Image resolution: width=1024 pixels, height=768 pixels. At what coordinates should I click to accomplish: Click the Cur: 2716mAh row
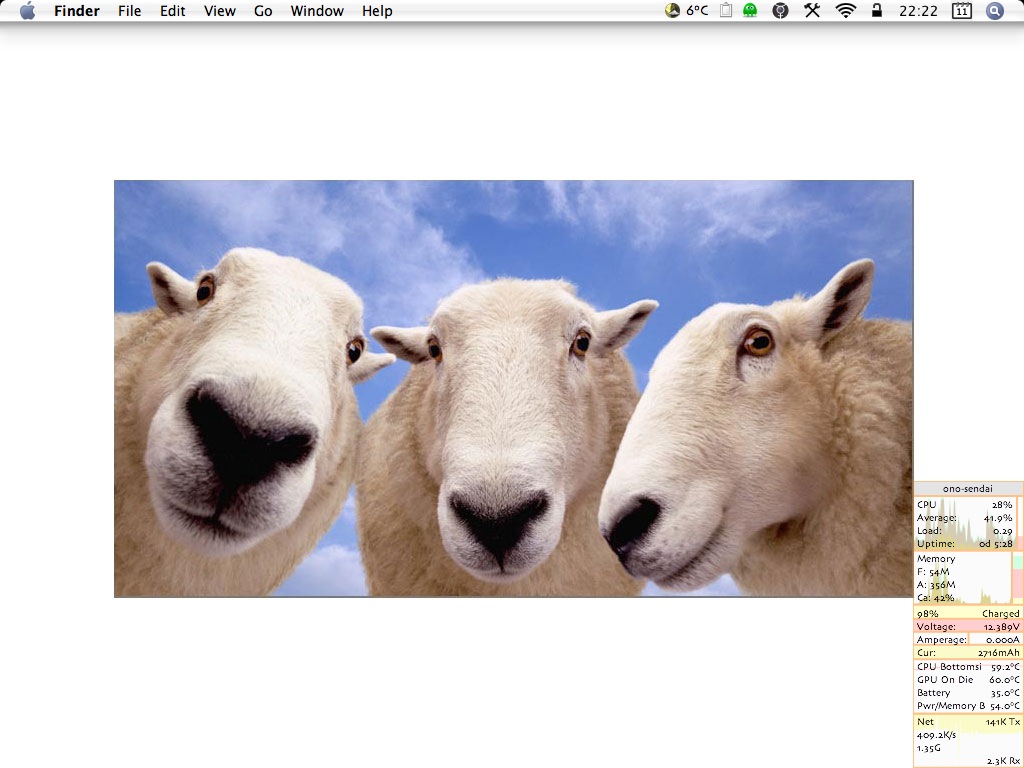click(x=968, y=653)
